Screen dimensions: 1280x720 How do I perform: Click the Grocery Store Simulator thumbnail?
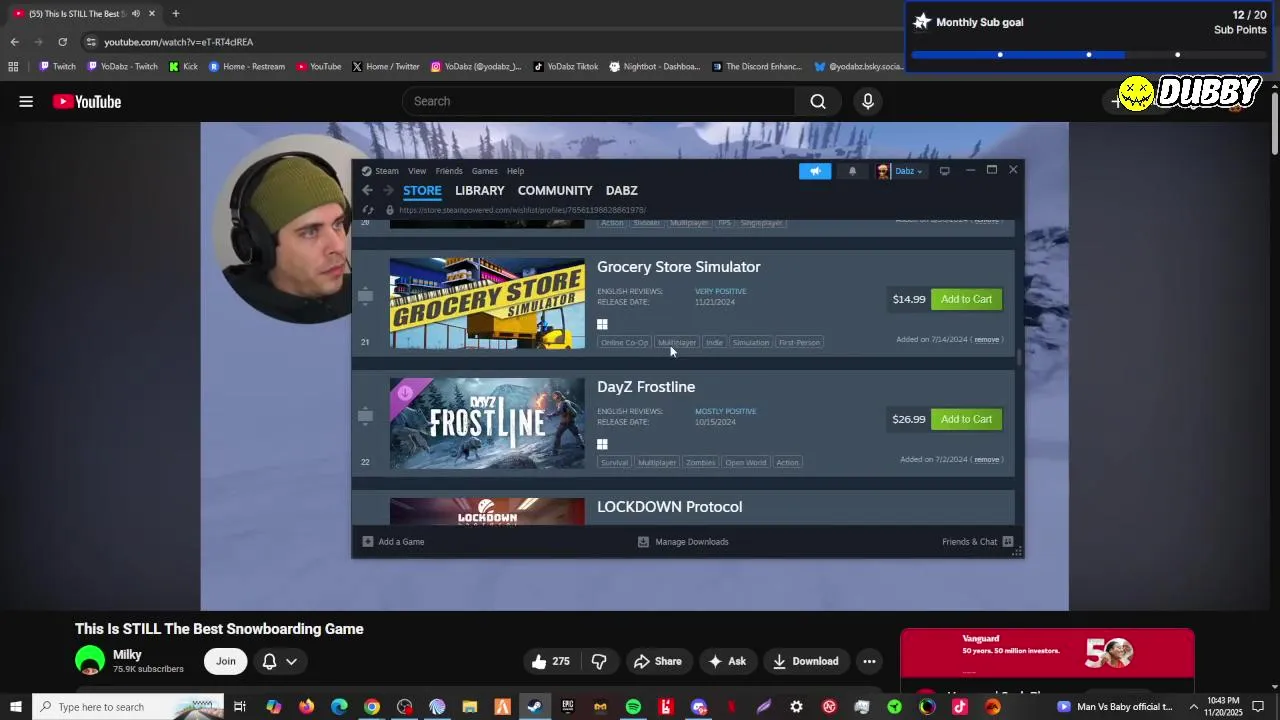coord(487,303)
